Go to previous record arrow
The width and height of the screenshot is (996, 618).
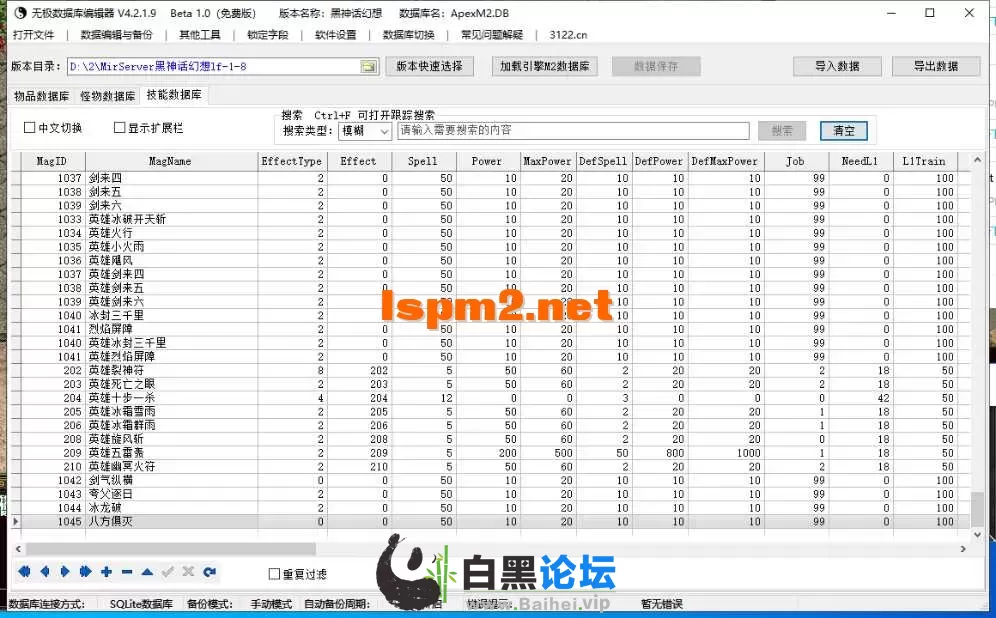point(44,572)
